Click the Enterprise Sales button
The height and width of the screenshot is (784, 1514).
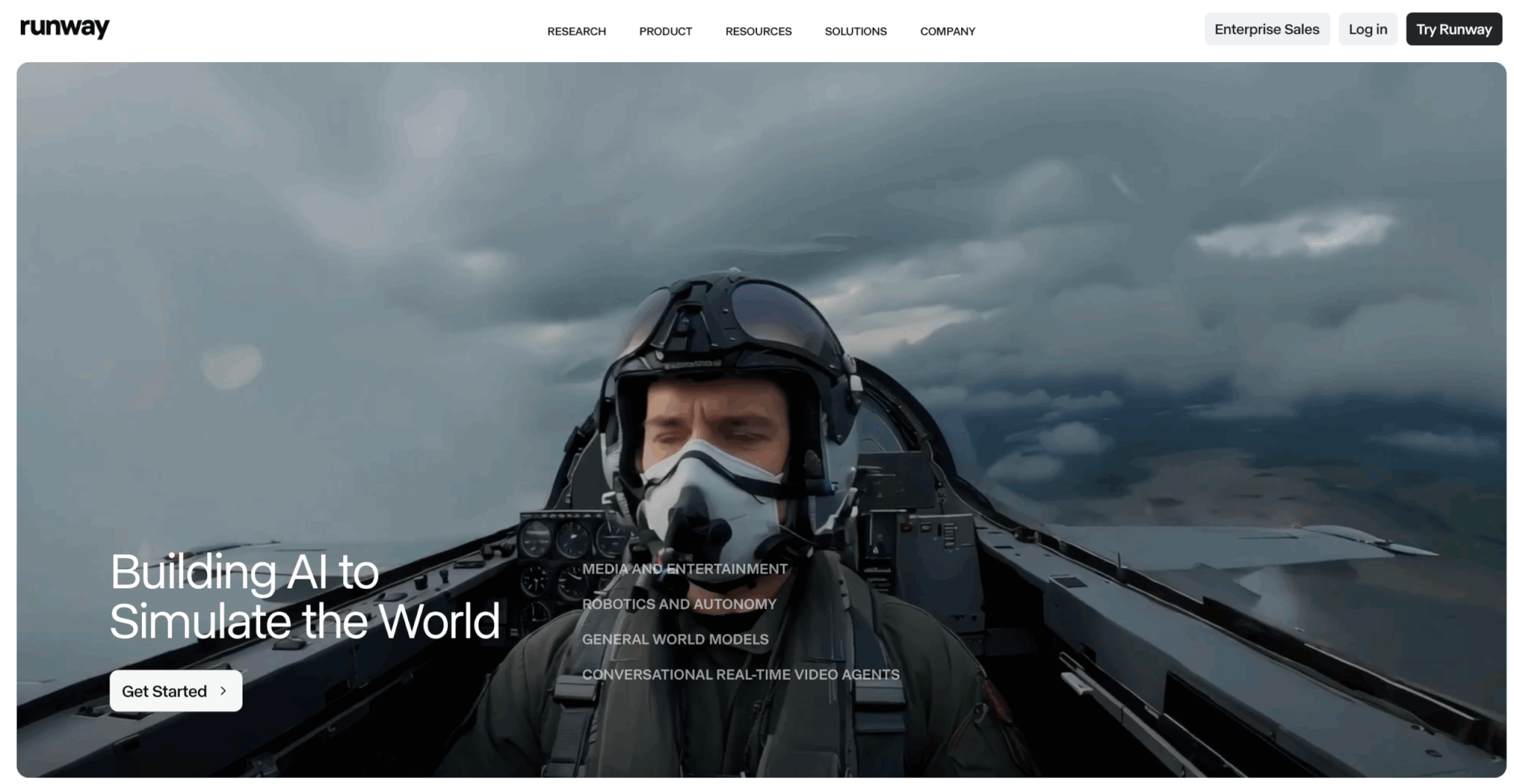[1266, 30]
